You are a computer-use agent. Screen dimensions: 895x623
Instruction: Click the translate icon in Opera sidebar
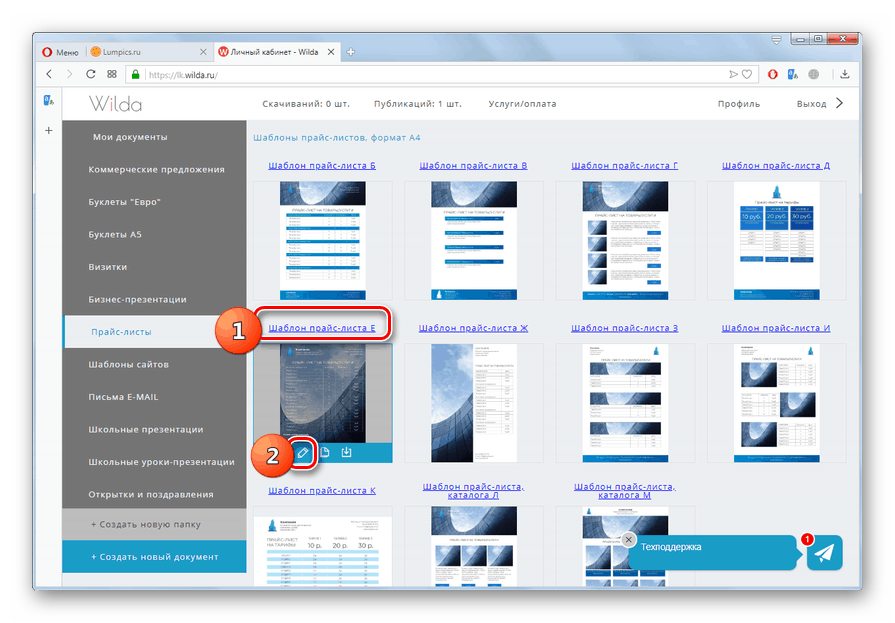[49, 101]
